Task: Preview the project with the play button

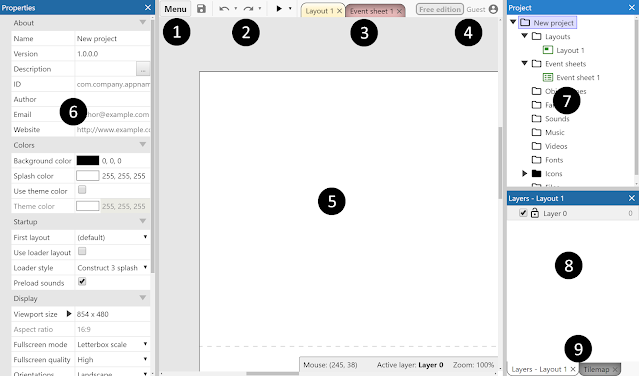Action: [279, 9]
